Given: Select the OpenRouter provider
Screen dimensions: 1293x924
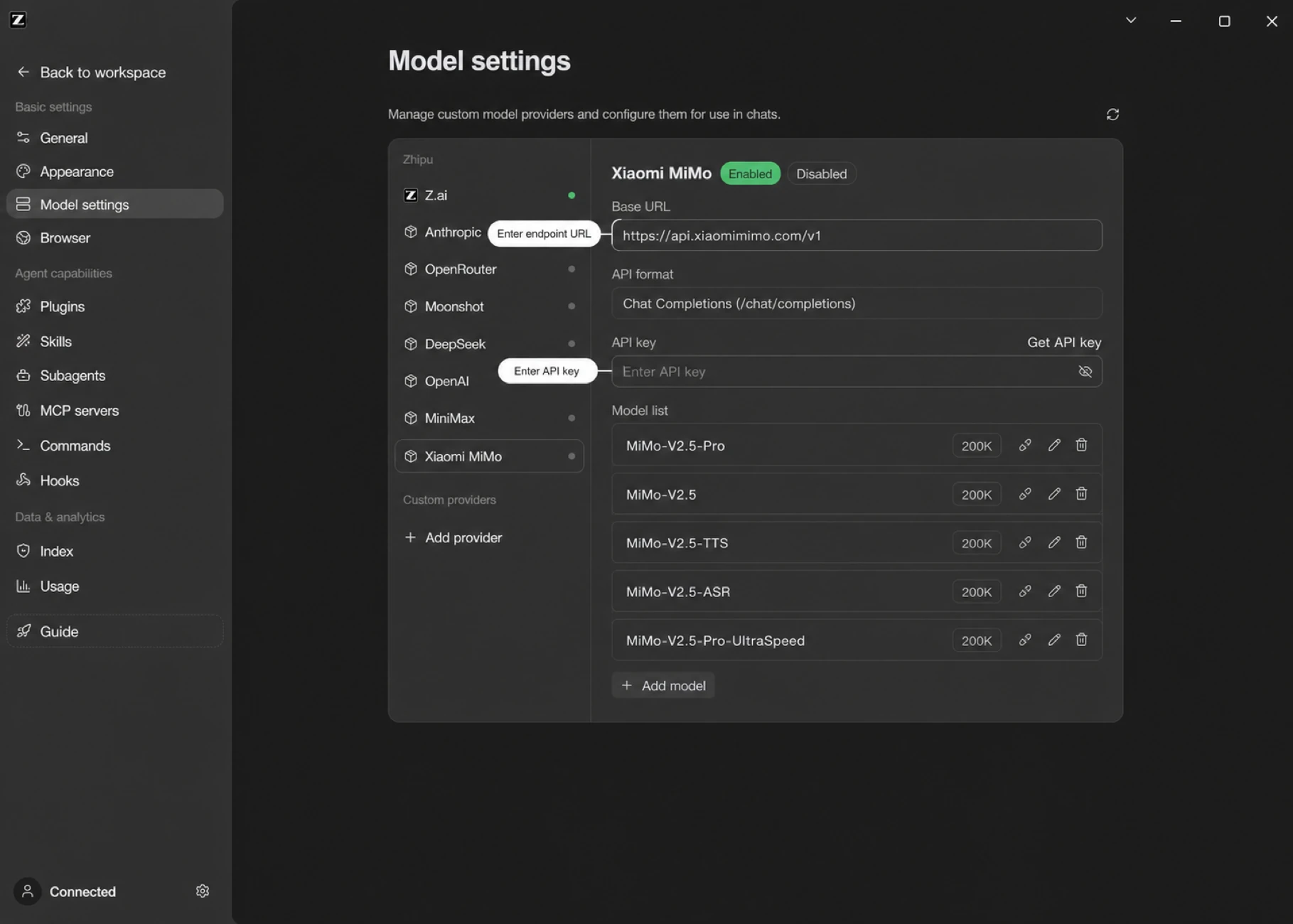Looking at the screenshot, I should [489, 269].
